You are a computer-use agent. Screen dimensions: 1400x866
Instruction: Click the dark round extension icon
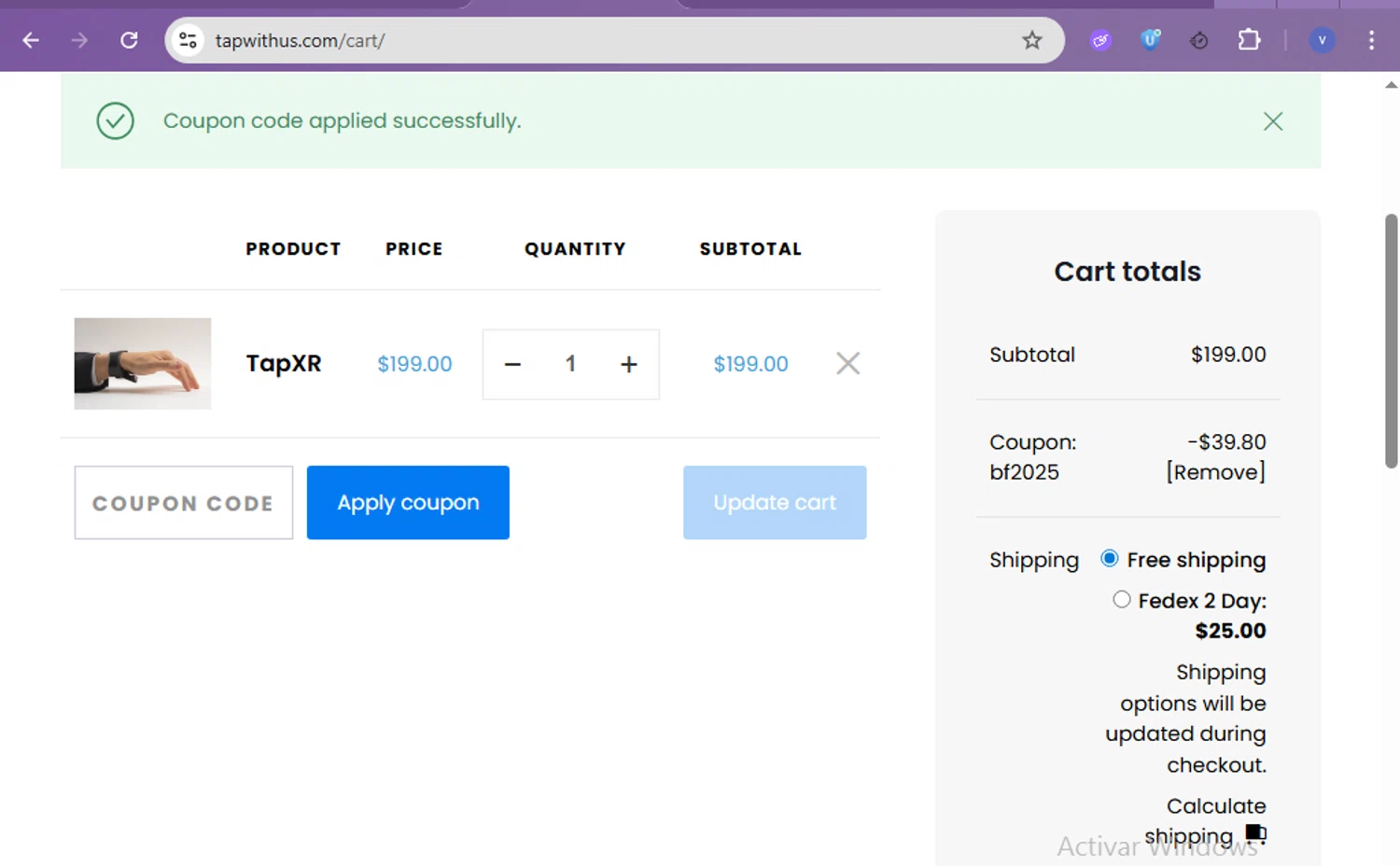[x=1199, y=40]
